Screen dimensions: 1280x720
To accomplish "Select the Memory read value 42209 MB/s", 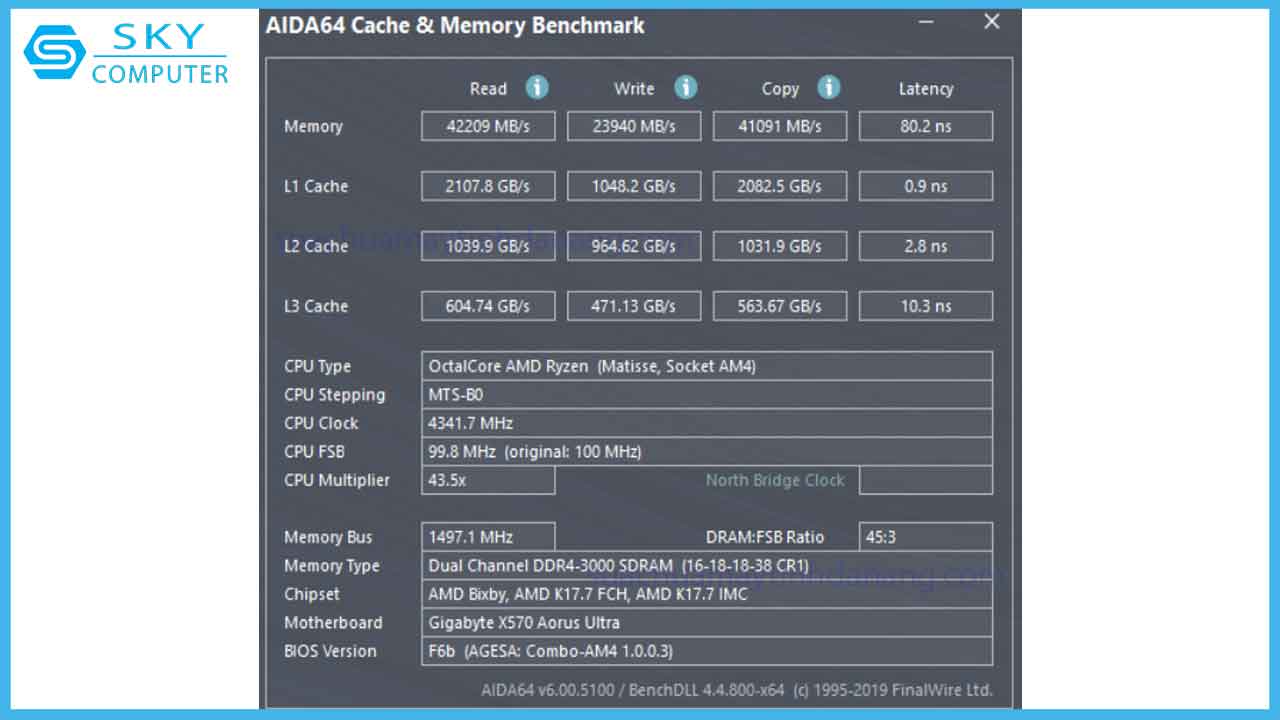I will coord(488,126).
